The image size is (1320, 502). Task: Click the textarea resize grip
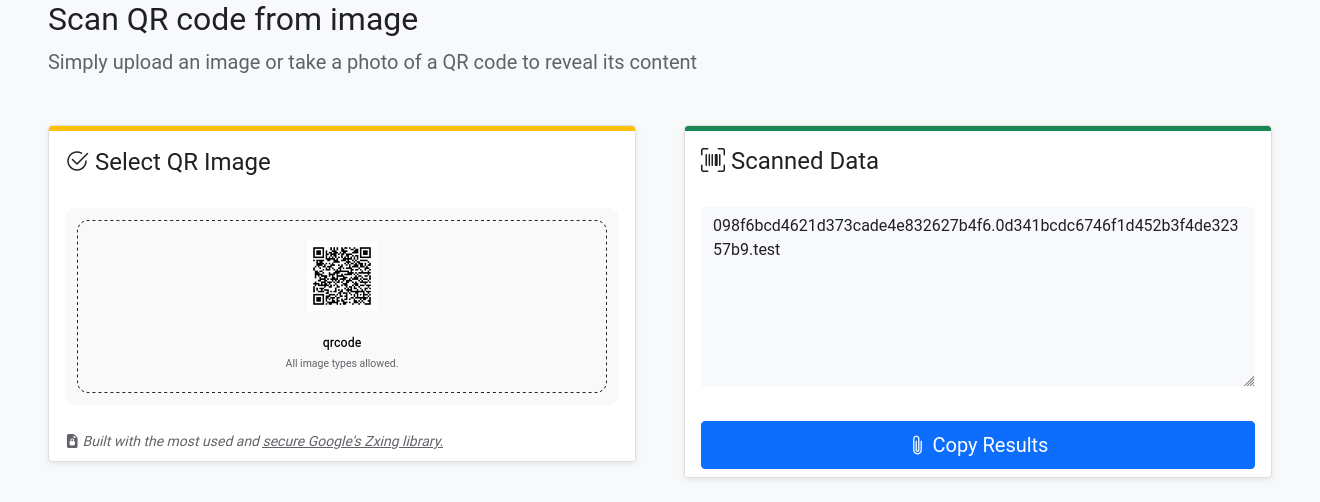1249,381
